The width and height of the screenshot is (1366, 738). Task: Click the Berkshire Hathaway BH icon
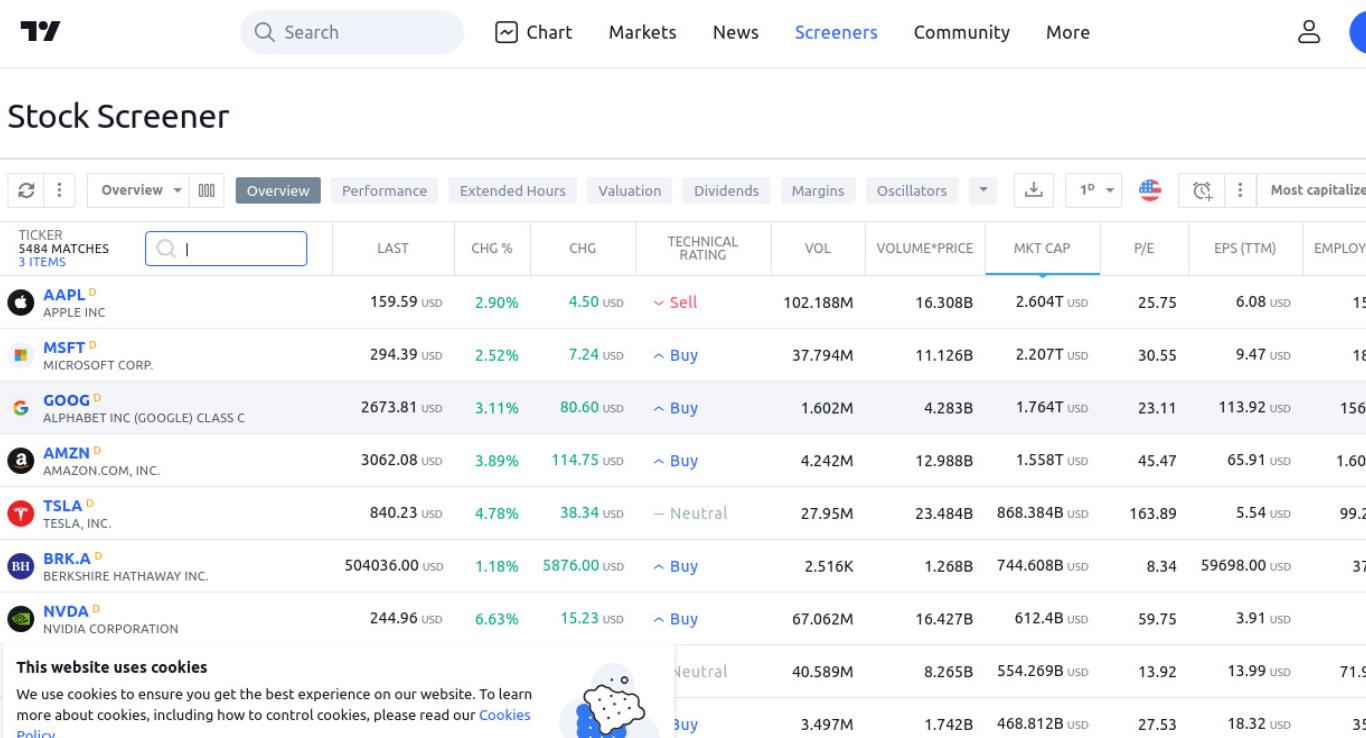click(x=21, y=567)
